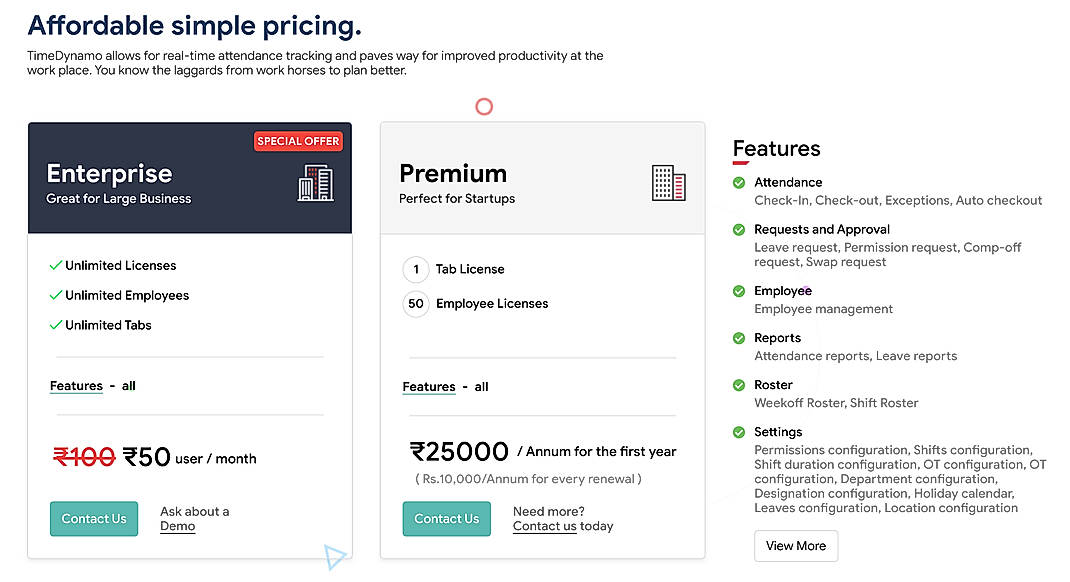Click the checkmark icon beside Settings feature
The image size is (1070, 582).
click(739, 432)
